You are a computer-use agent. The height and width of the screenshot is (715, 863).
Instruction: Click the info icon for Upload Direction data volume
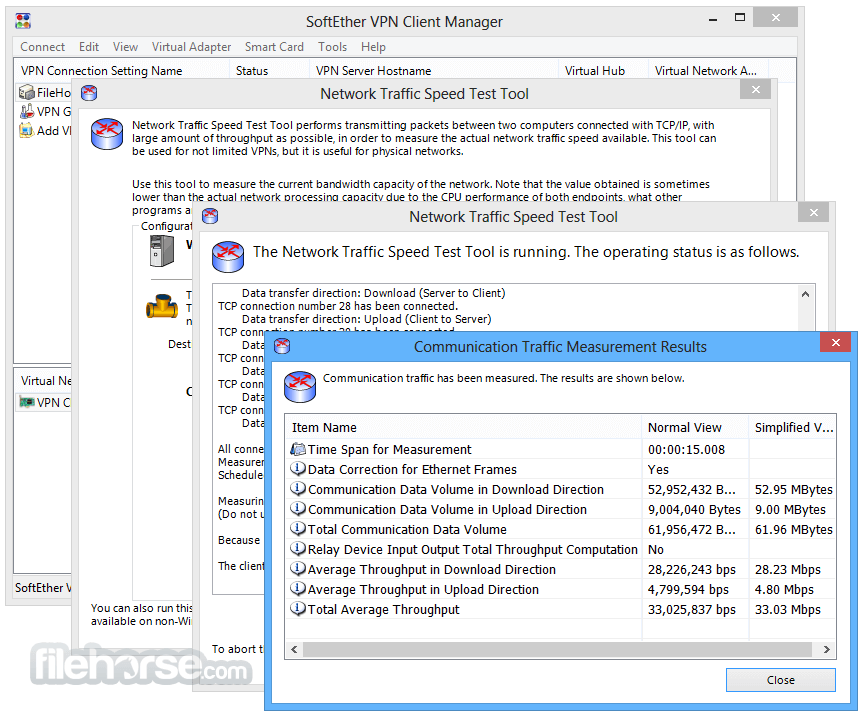coord(298,509)
